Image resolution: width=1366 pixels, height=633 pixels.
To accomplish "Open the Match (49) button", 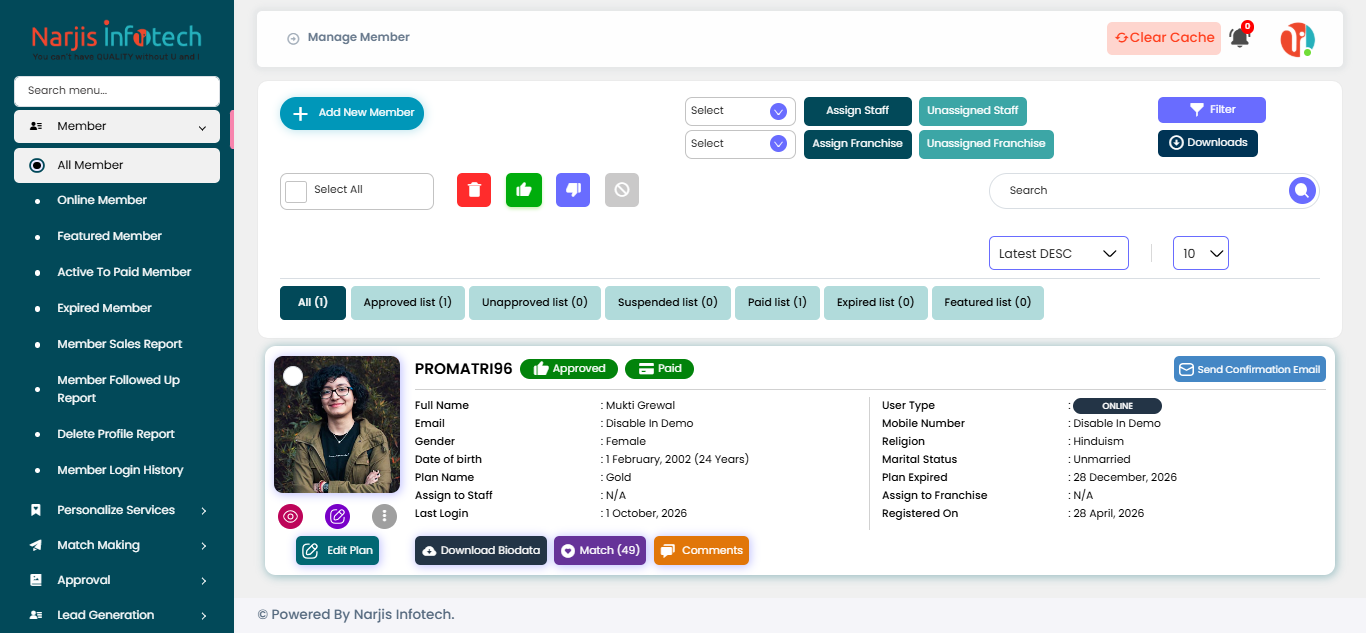I will [601, 551].
